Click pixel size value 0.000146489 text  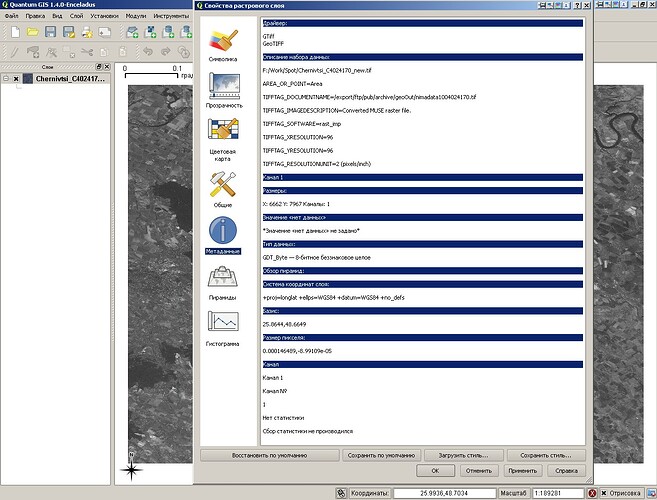tap(297, 351)
